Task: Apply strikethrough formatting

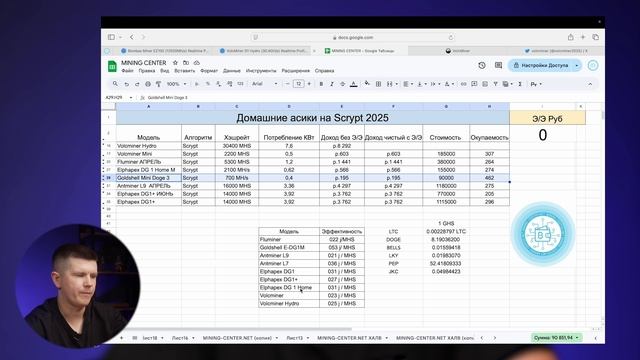Action: click(342, 84)
